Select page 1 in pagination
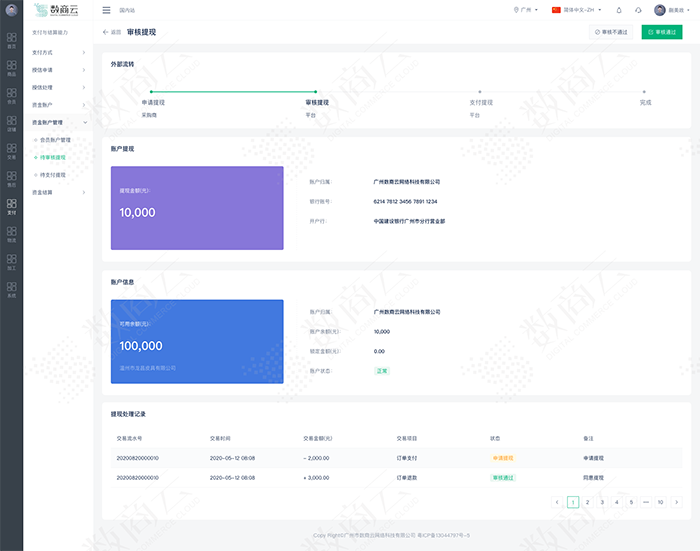Viewport: 700px width, 551px height. pyautogui.click(x=573, y=502)
